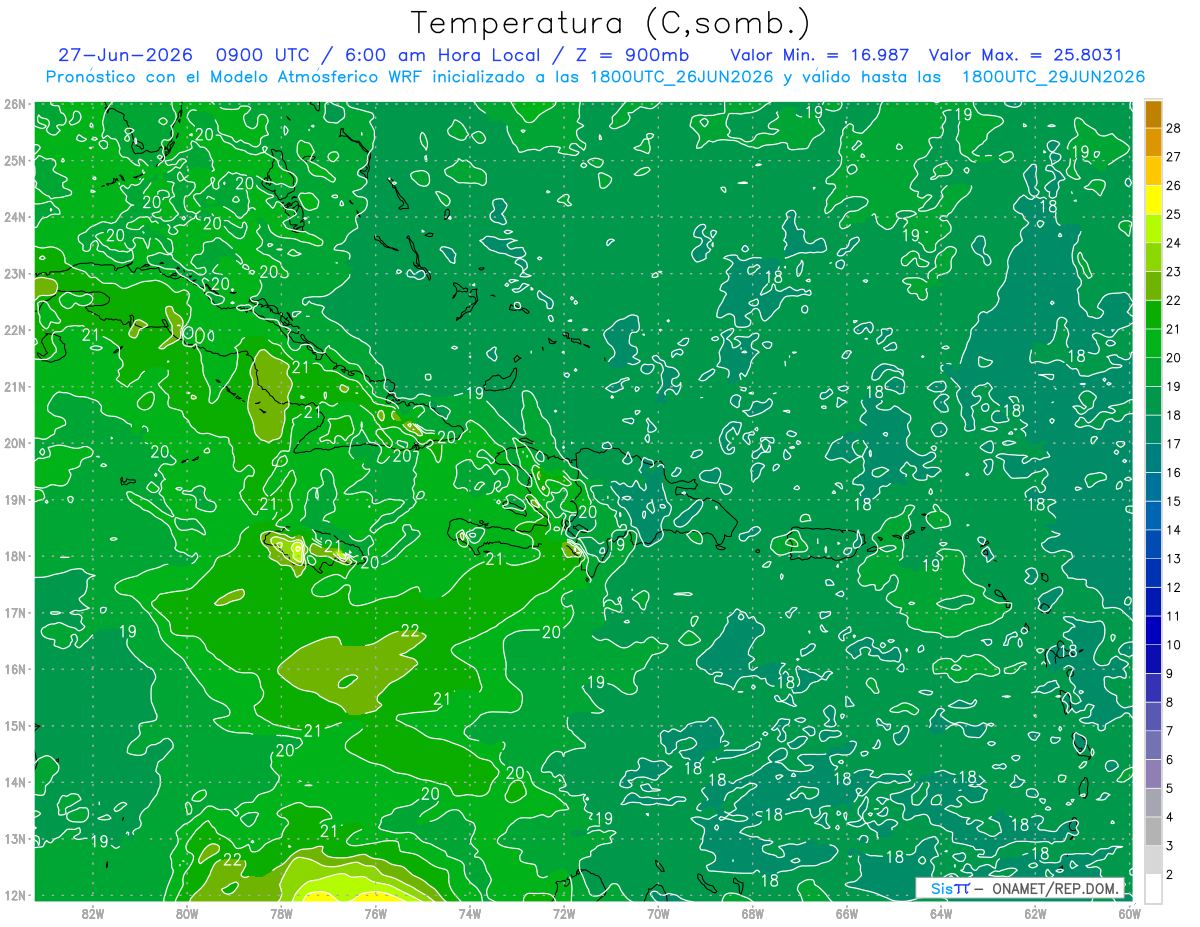Click the '25N' latitude axis label

click(15, 160)
